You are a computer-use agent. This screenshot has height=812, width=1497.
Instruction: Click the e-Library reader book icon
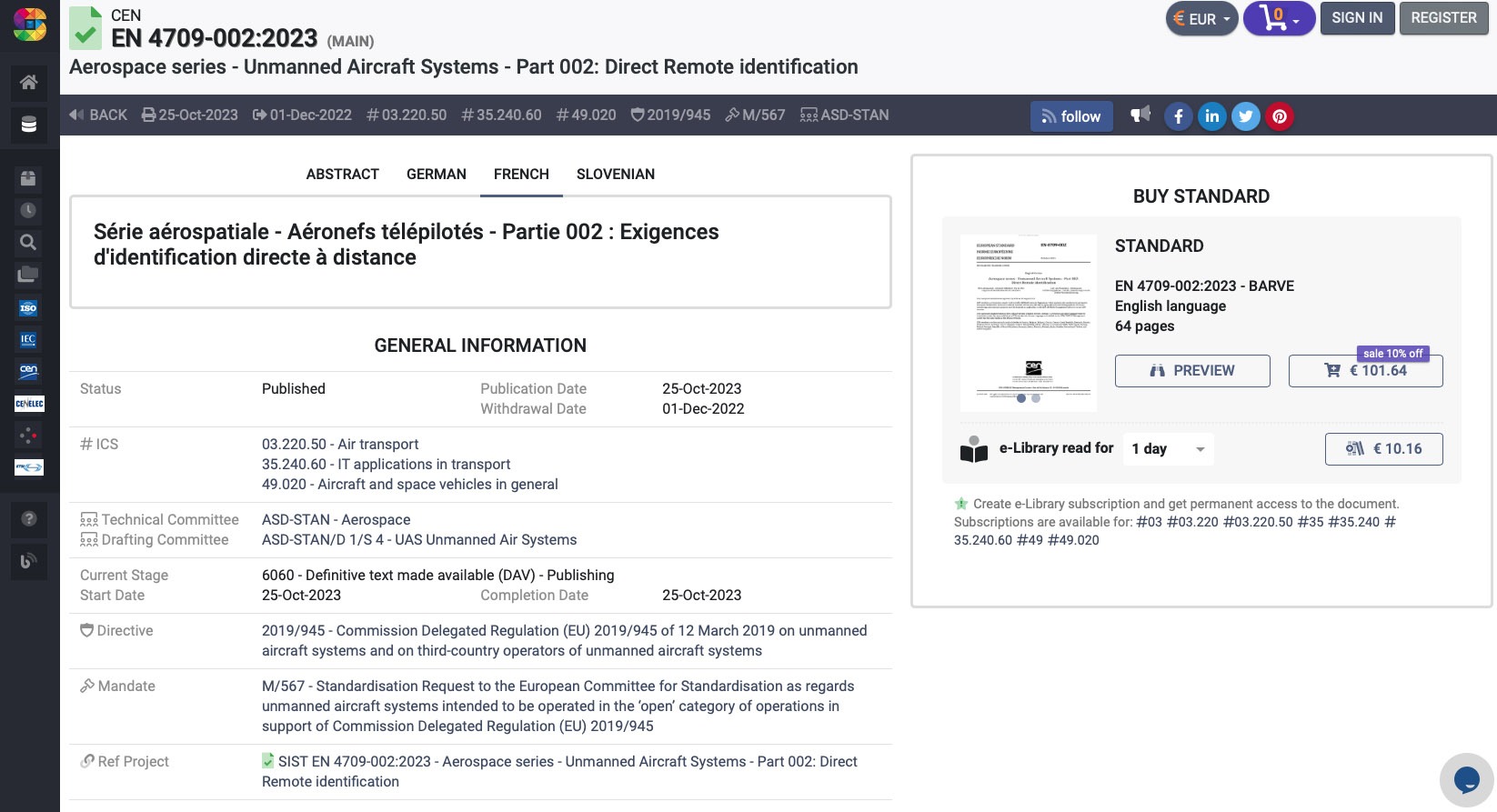974,449
